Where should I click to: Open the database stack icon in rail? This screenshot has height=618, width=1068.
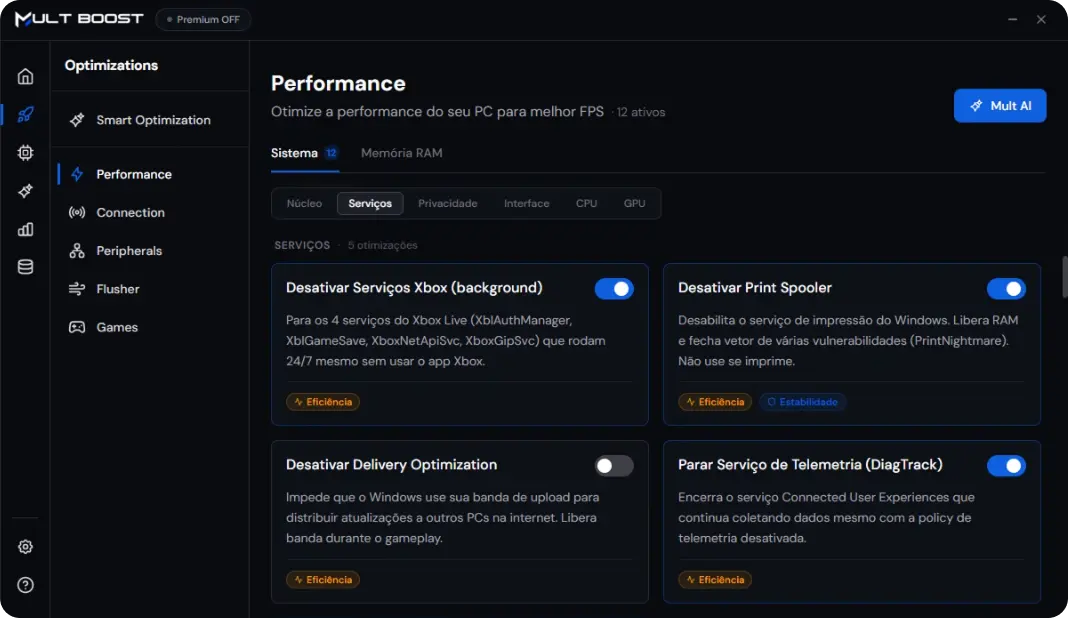(25, 267)
